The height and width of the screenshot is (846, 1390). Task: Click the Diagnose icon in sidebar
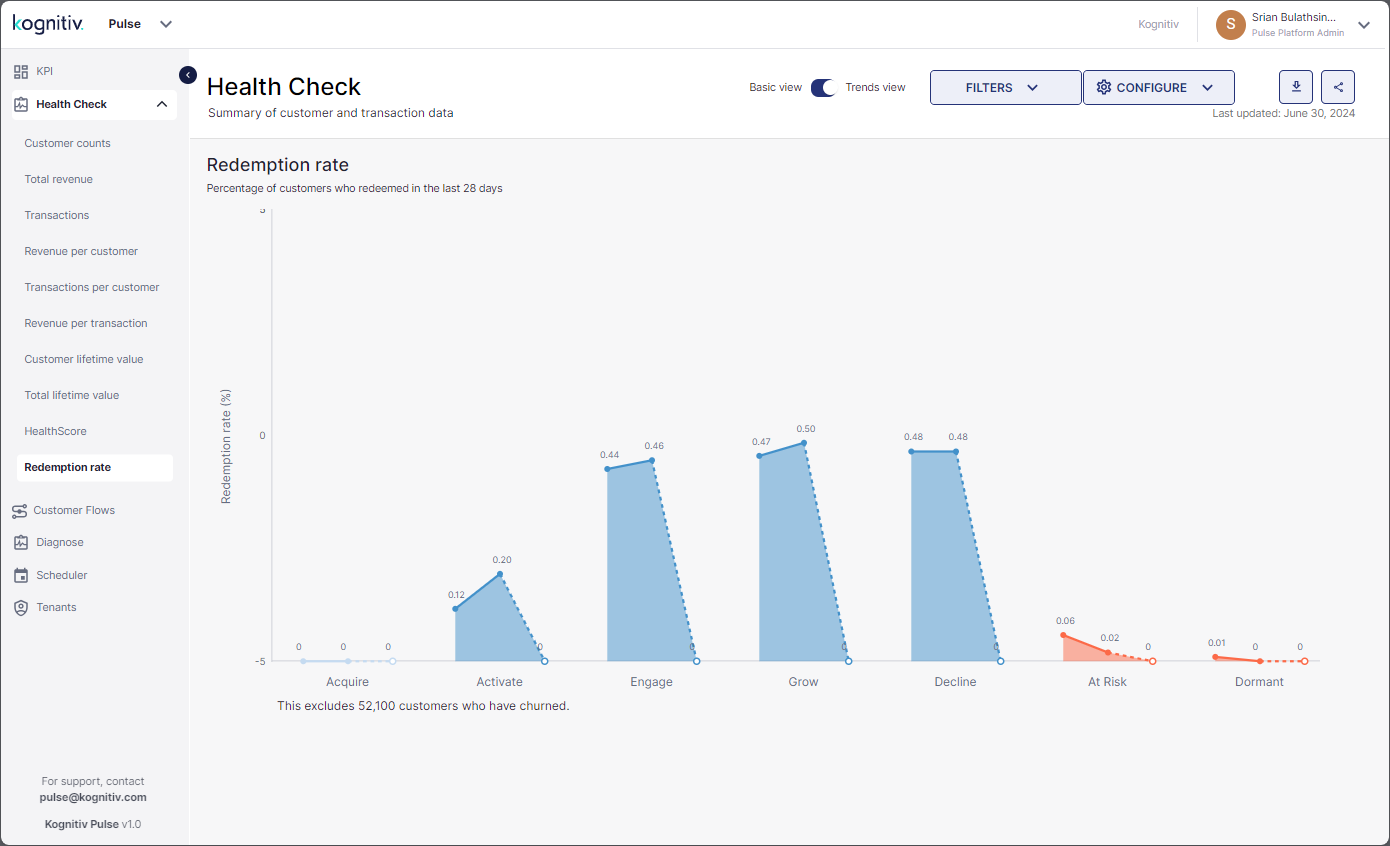click(21, 542)
